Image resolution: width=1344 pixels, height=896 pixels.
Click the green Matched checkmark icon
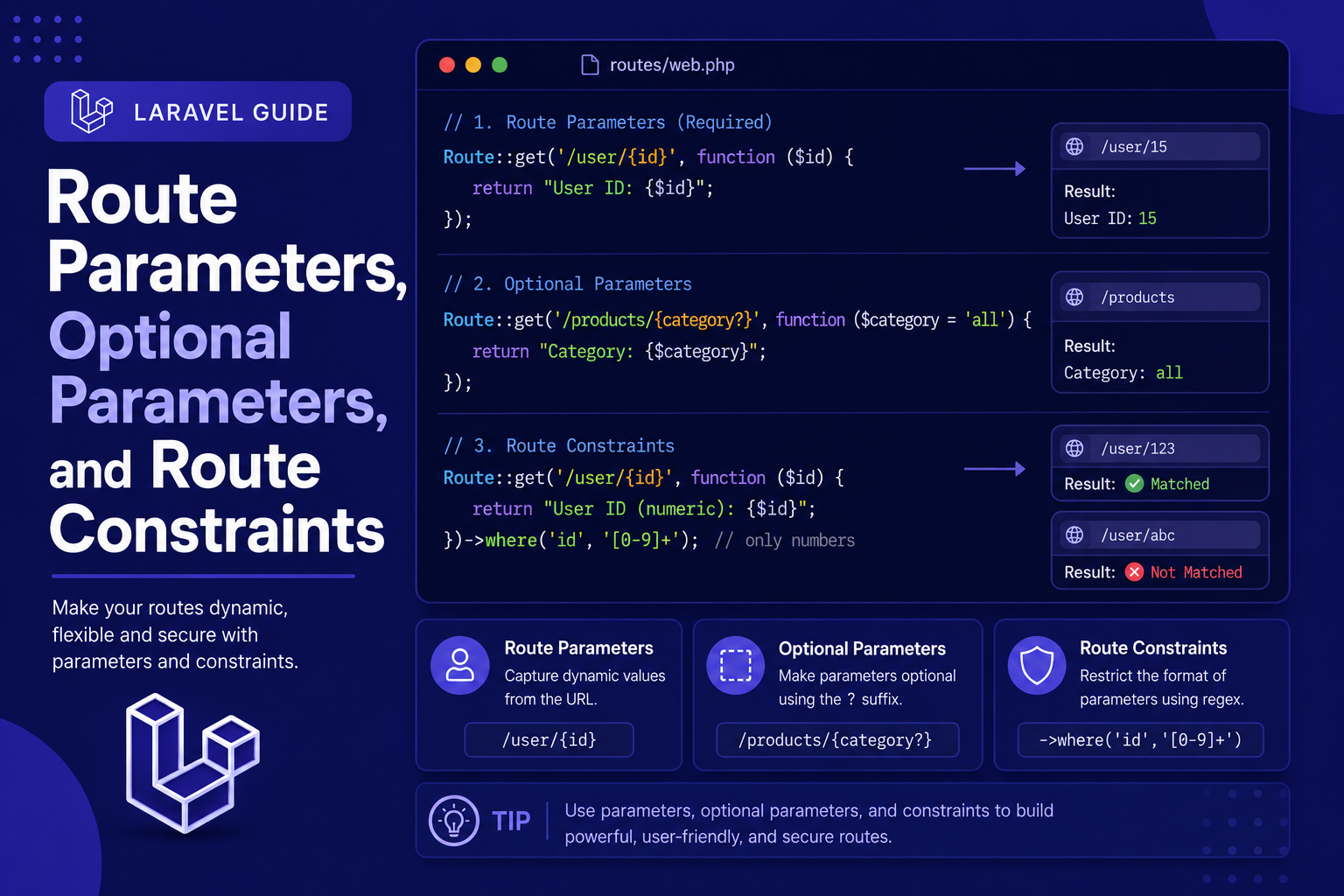tap(1134, 484)
